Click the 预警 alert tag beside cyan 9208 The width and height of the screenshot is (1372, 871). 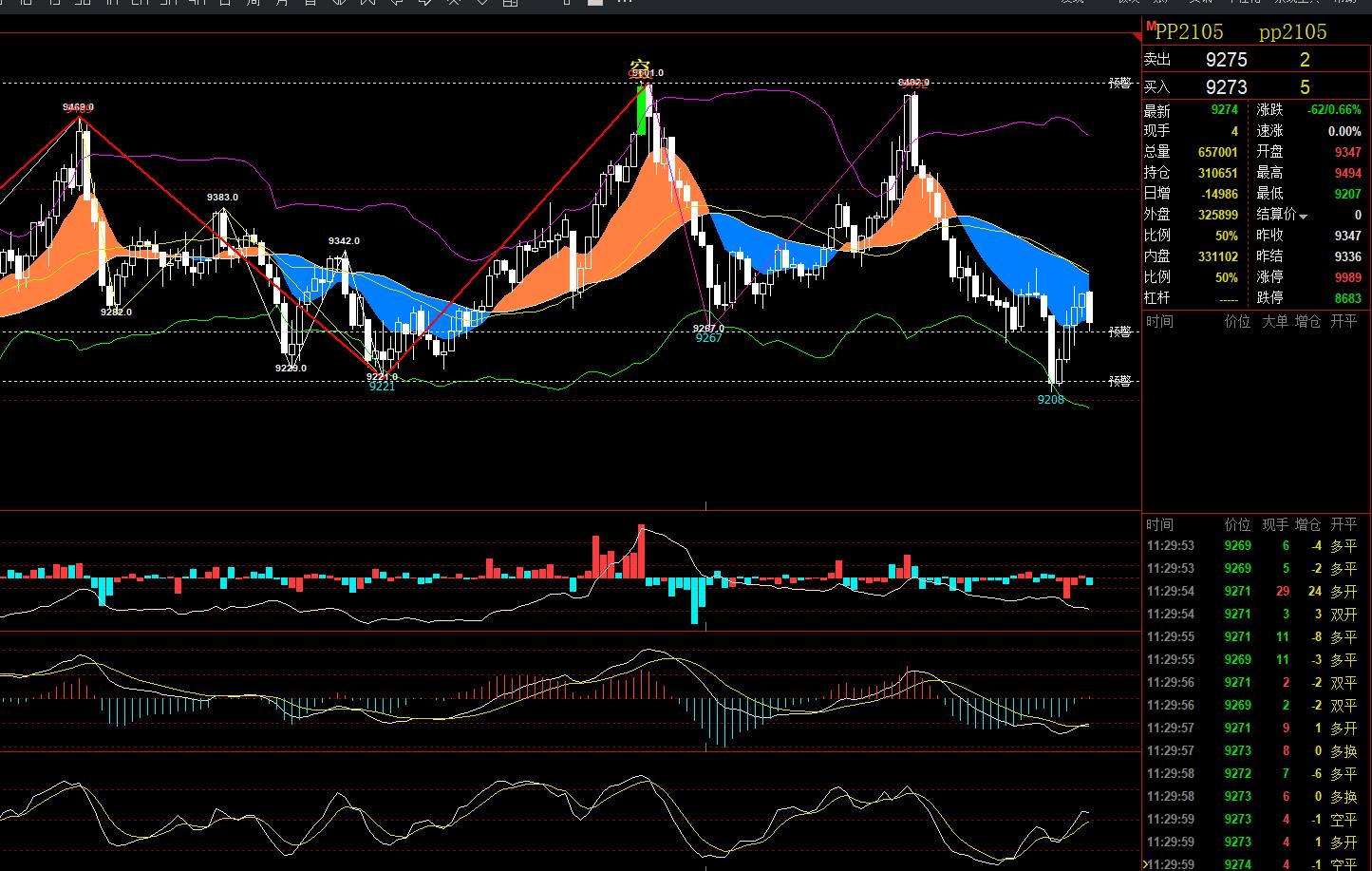pyautogui.click(x=1120, y=381)
